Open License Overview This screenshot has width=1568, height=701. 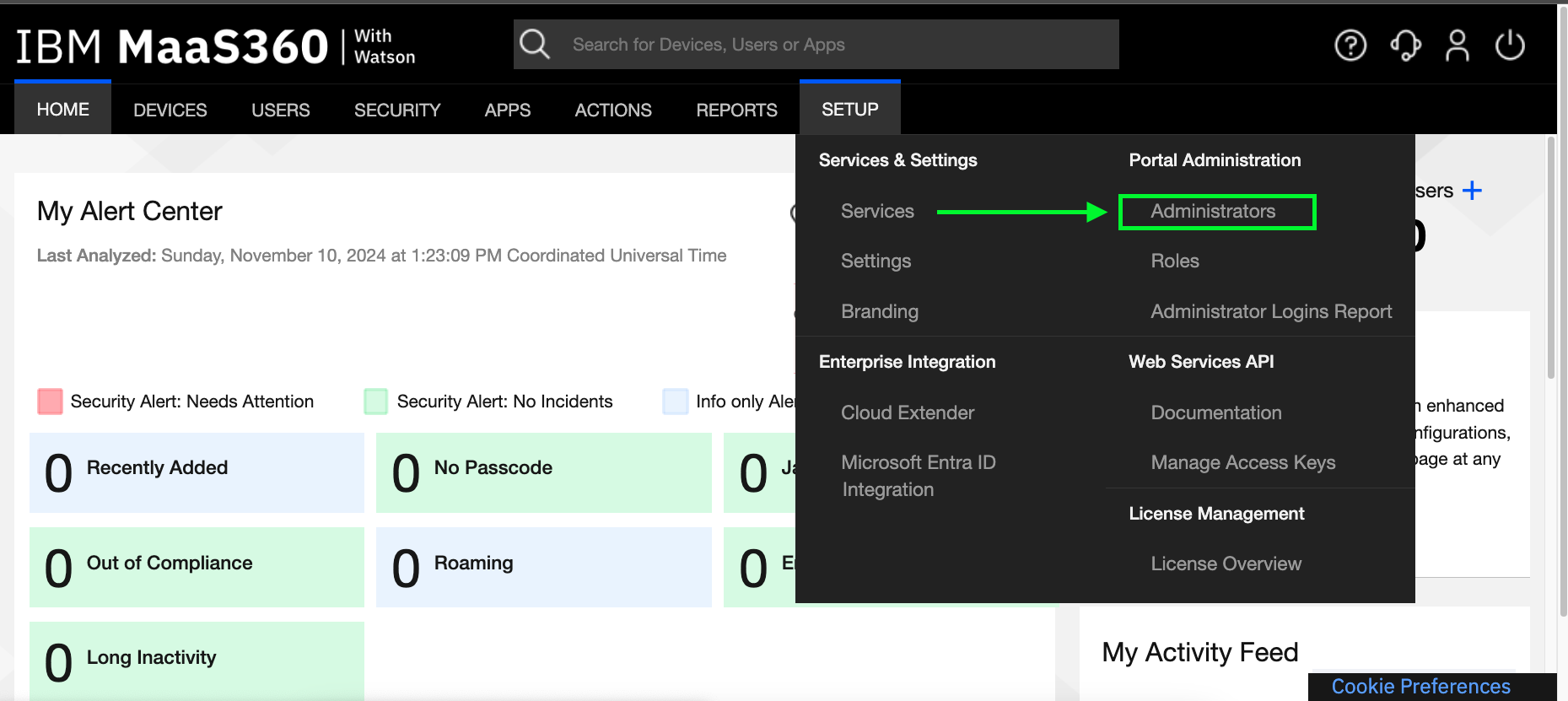(x=1226, y=563)
